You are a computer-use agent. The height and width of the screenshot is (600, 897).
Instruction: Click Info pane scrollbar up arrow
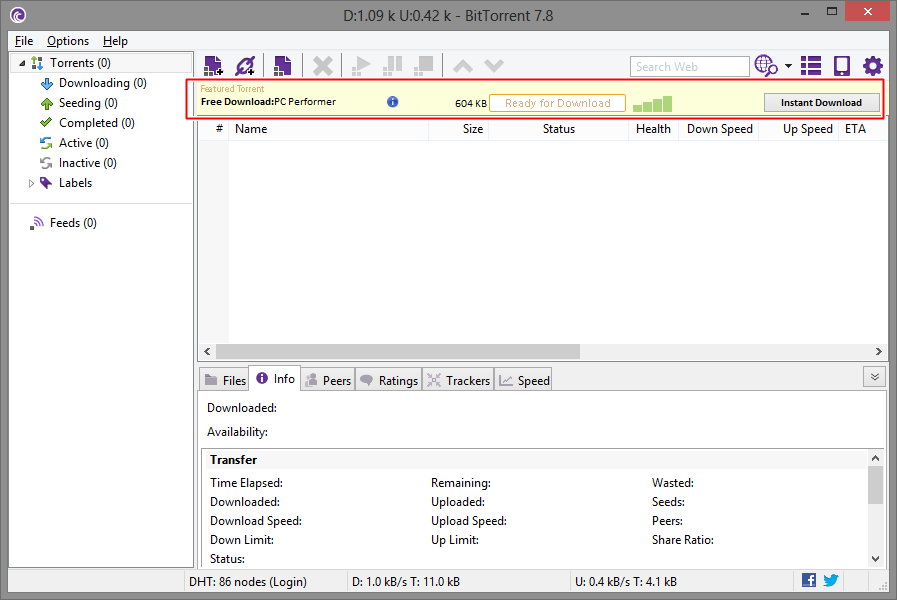pos(875,458)
